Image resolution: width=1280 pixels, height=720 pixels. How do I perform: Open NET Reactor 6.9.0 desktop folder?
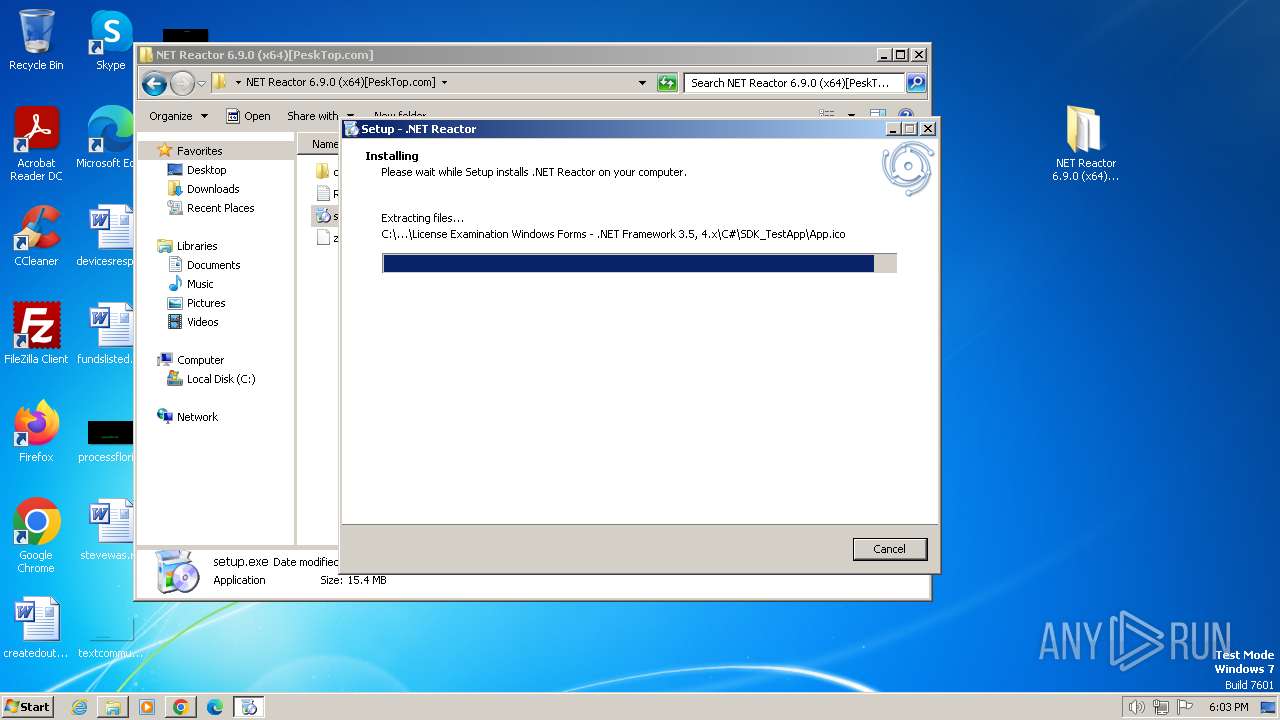pos(1085,145)
